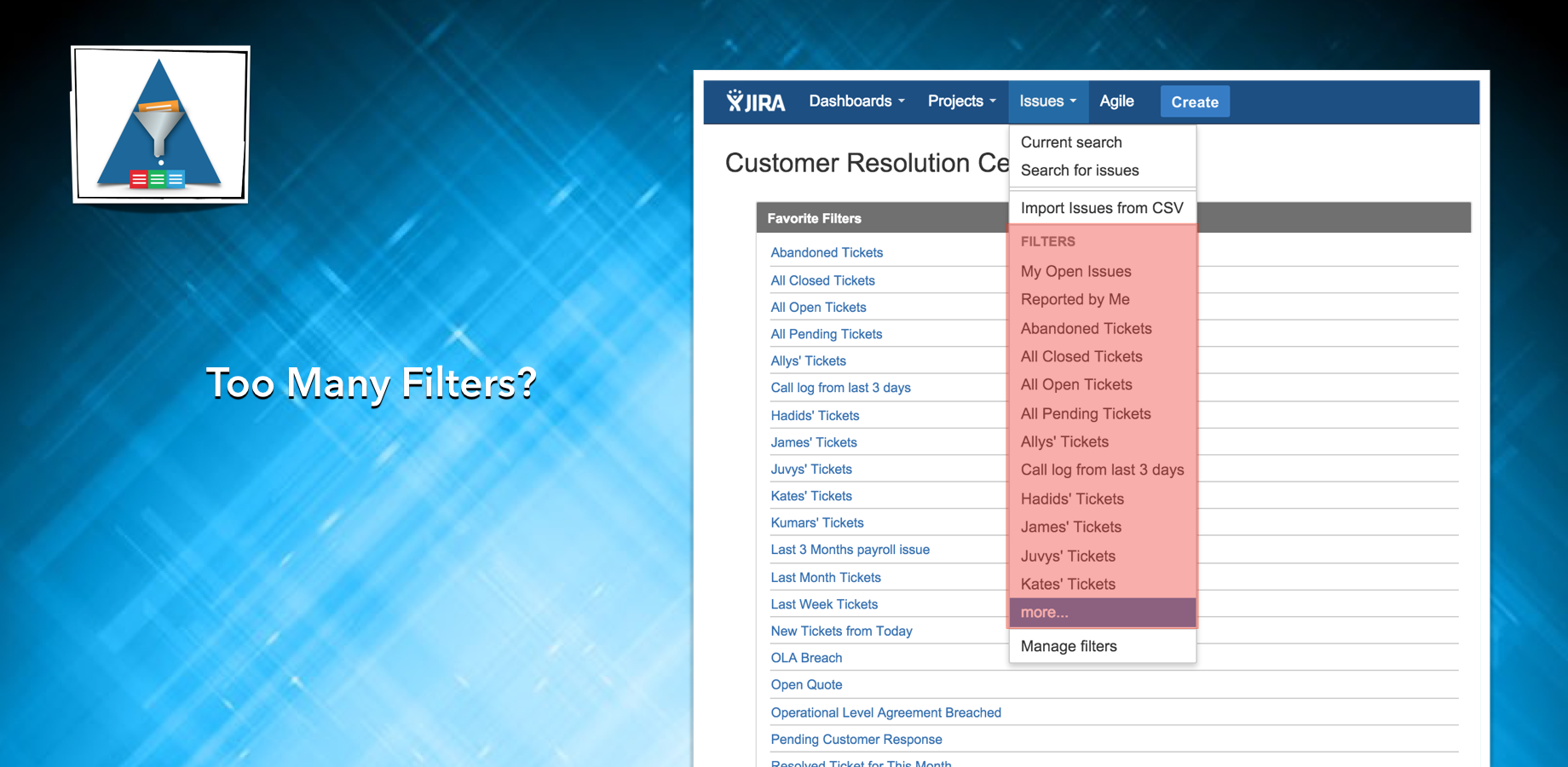This screenshot has height=767, width=1568.
Task: Click more... to show additional filters
Action: [1103, 612]
